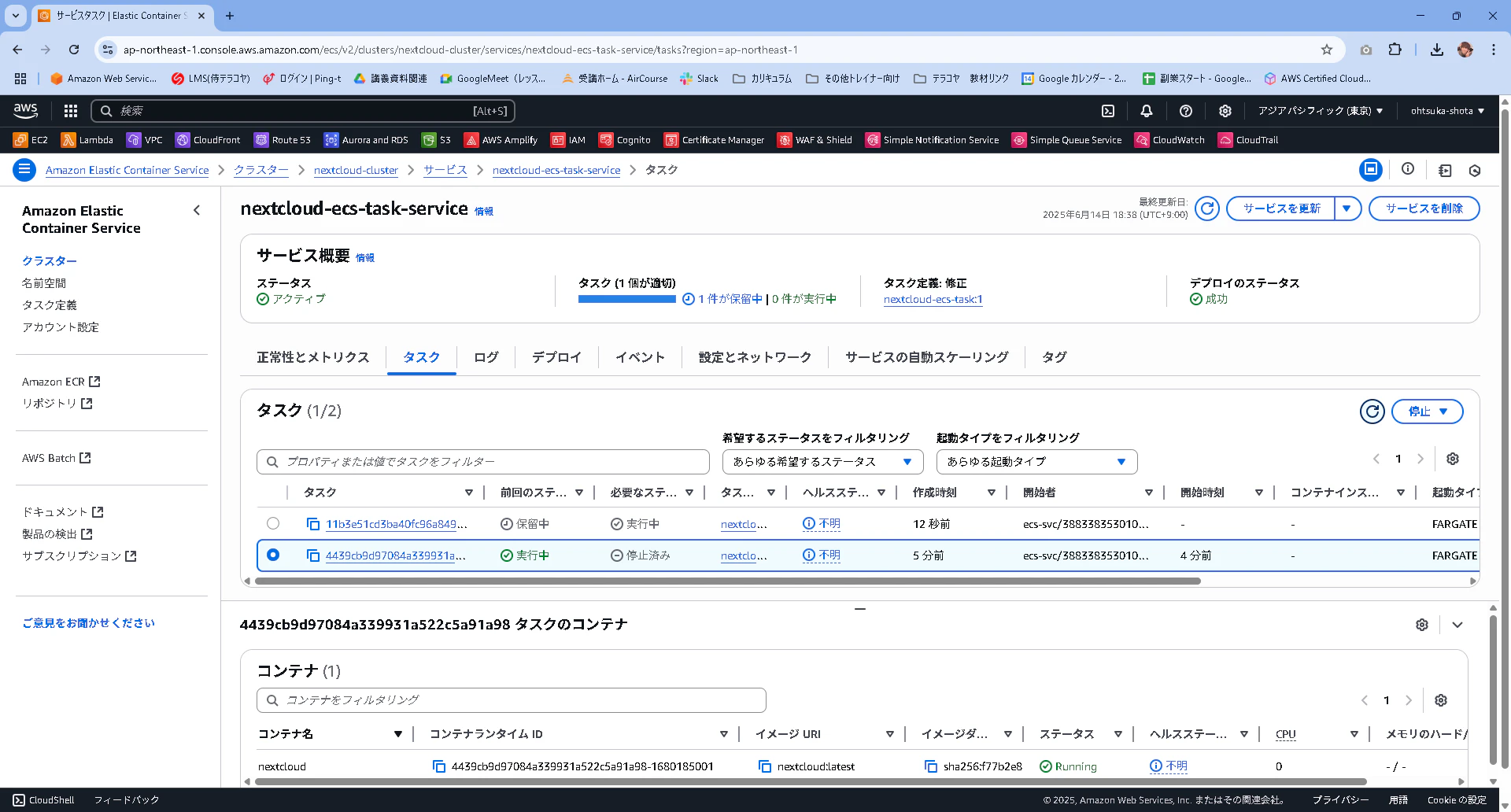Focus the container filter field
Viewport: 1511px width, 812px height.
(x=512, y=700)
